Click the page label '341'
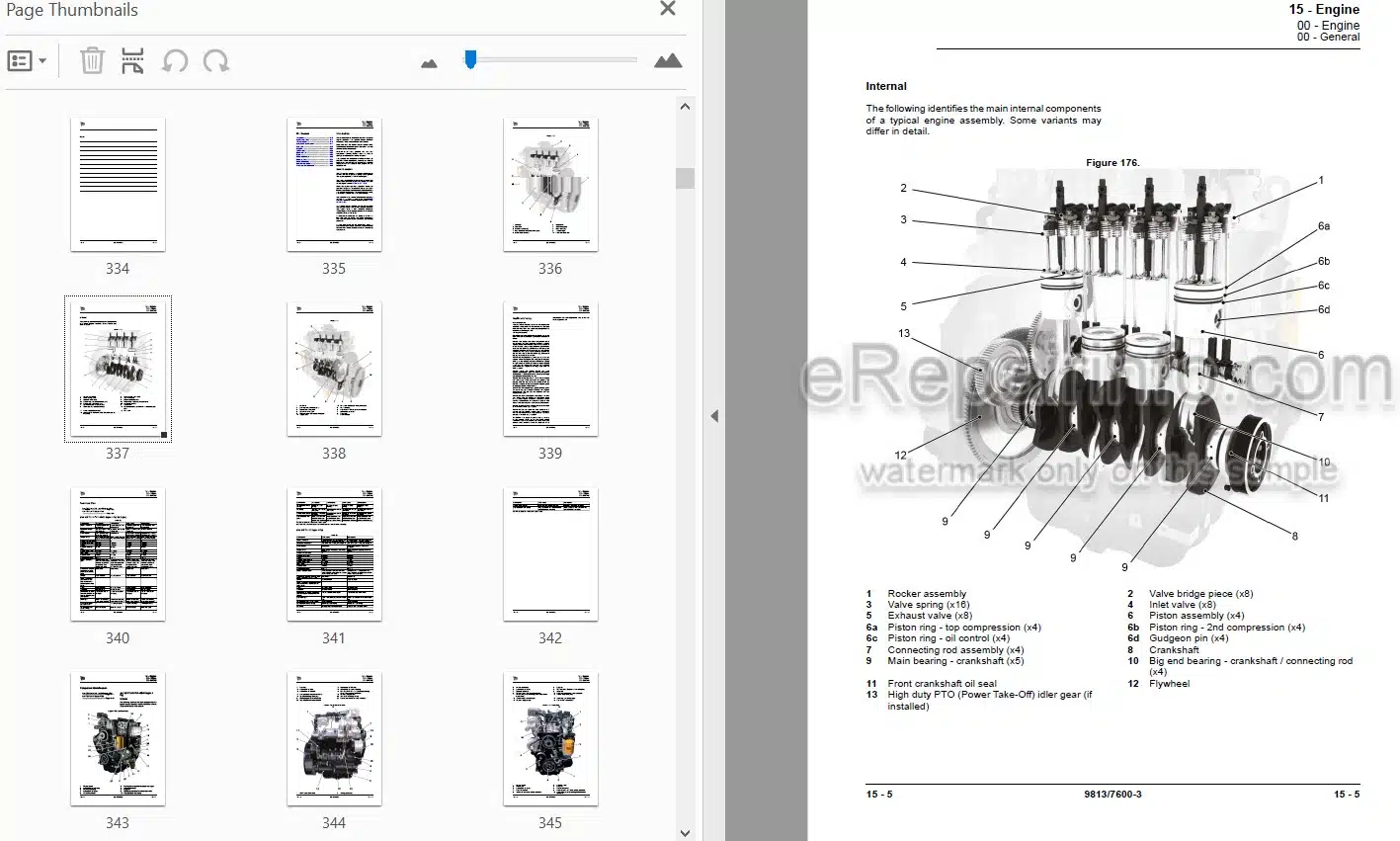The height and width of the screenshot is (841, 1400). click(x=334, y=637)
